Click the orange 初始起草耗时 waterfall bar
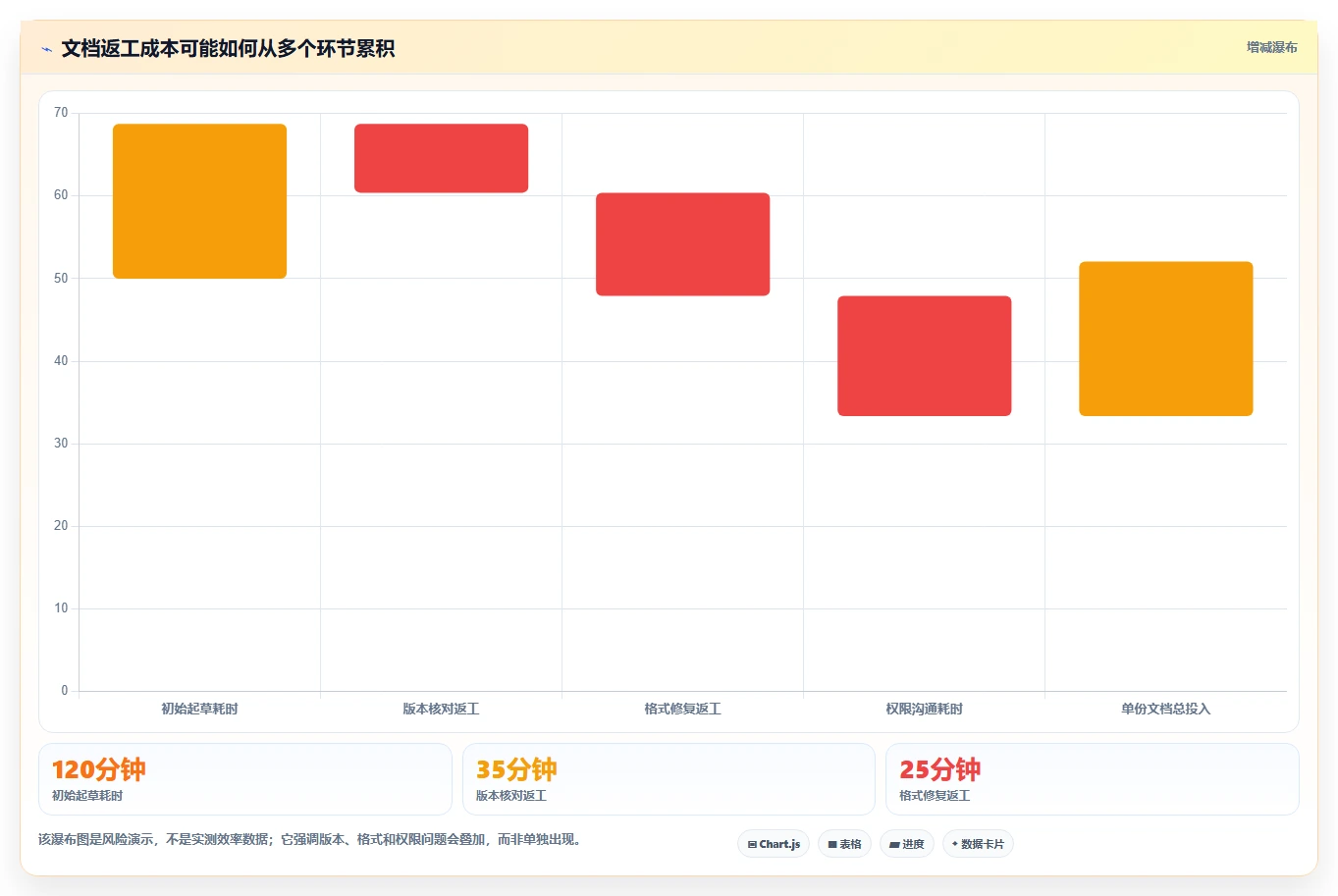 (x=199, y=201)
